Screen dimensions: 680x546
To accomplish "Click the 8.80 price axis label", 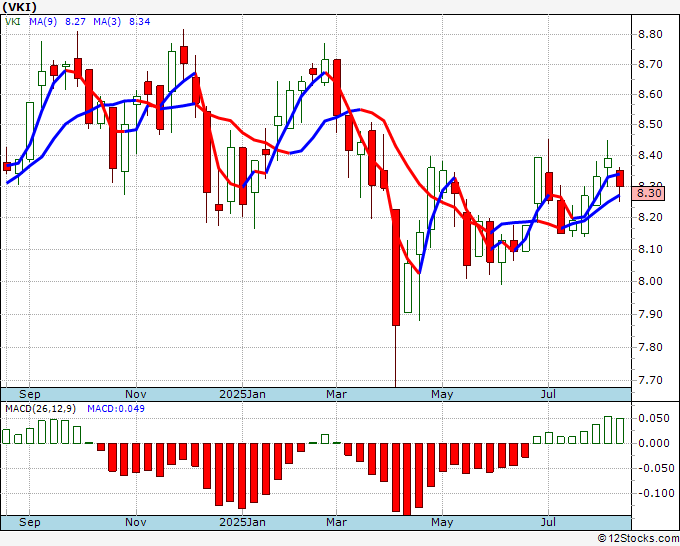I will coord(651,34).
